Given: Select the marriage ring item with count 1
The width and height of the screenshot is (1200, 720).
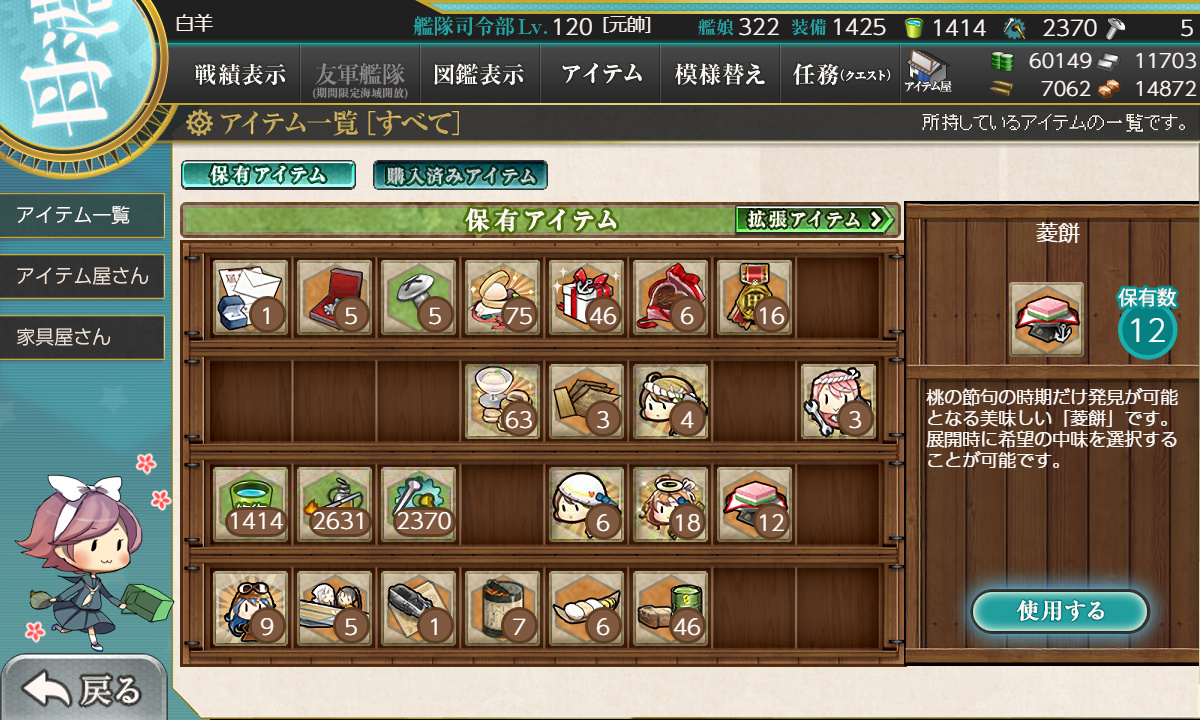Looking at the screenshot, I should (x=251, y=297).
